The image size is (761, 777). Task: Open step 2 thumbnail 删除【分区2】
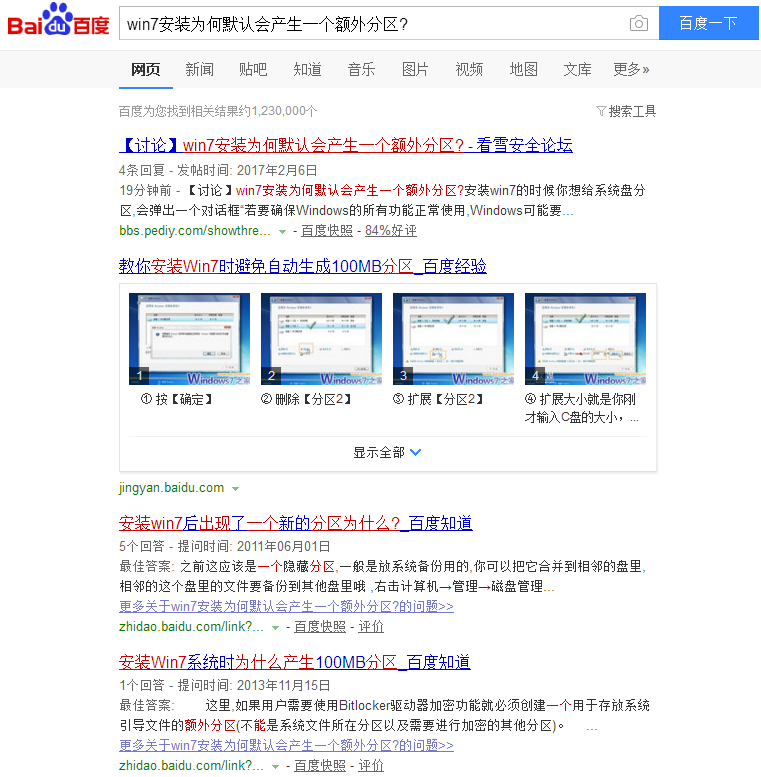tap(321, 339)
